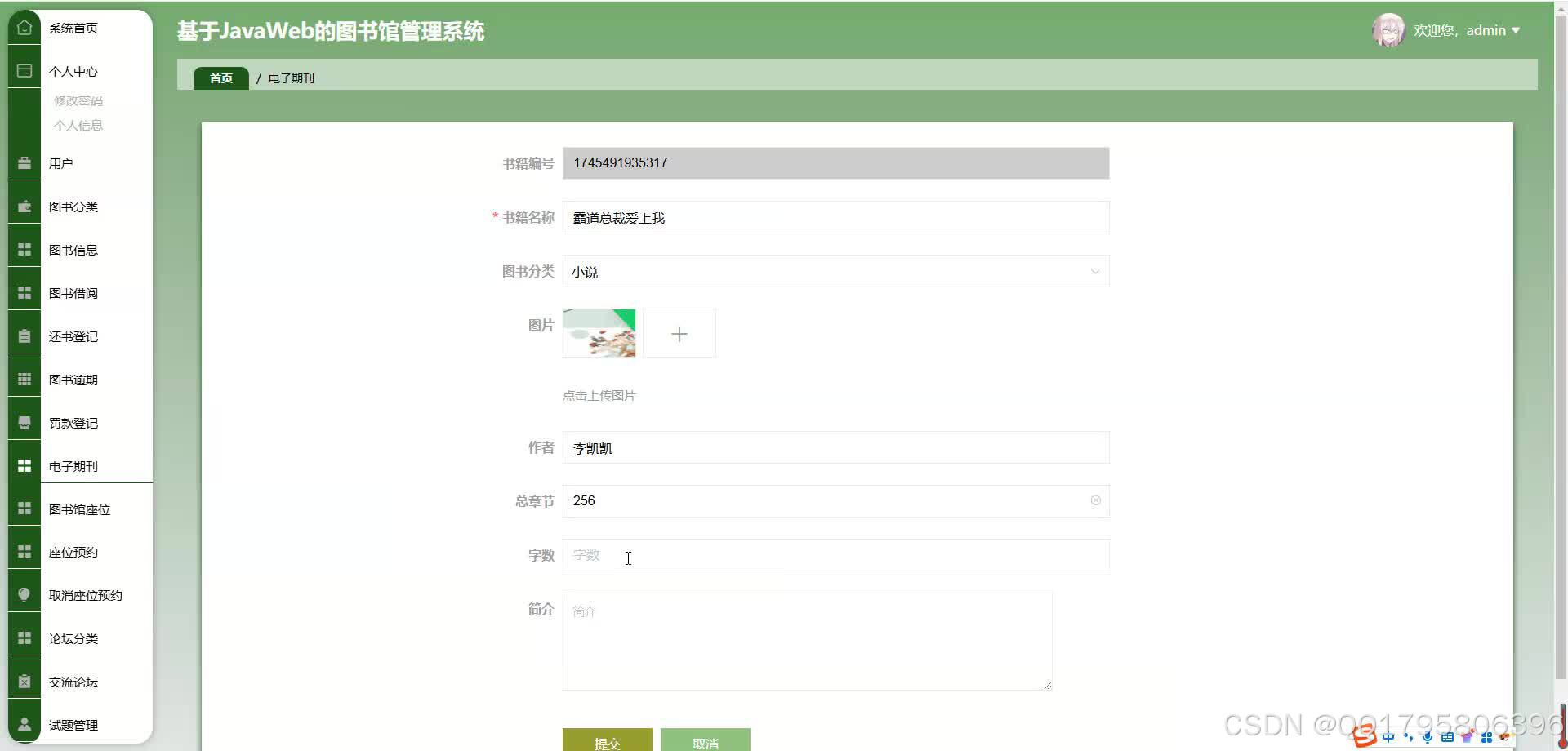Select the 个人中心 sidebar icon
The width and height of the screenshot is (1568, 751).
24,70
